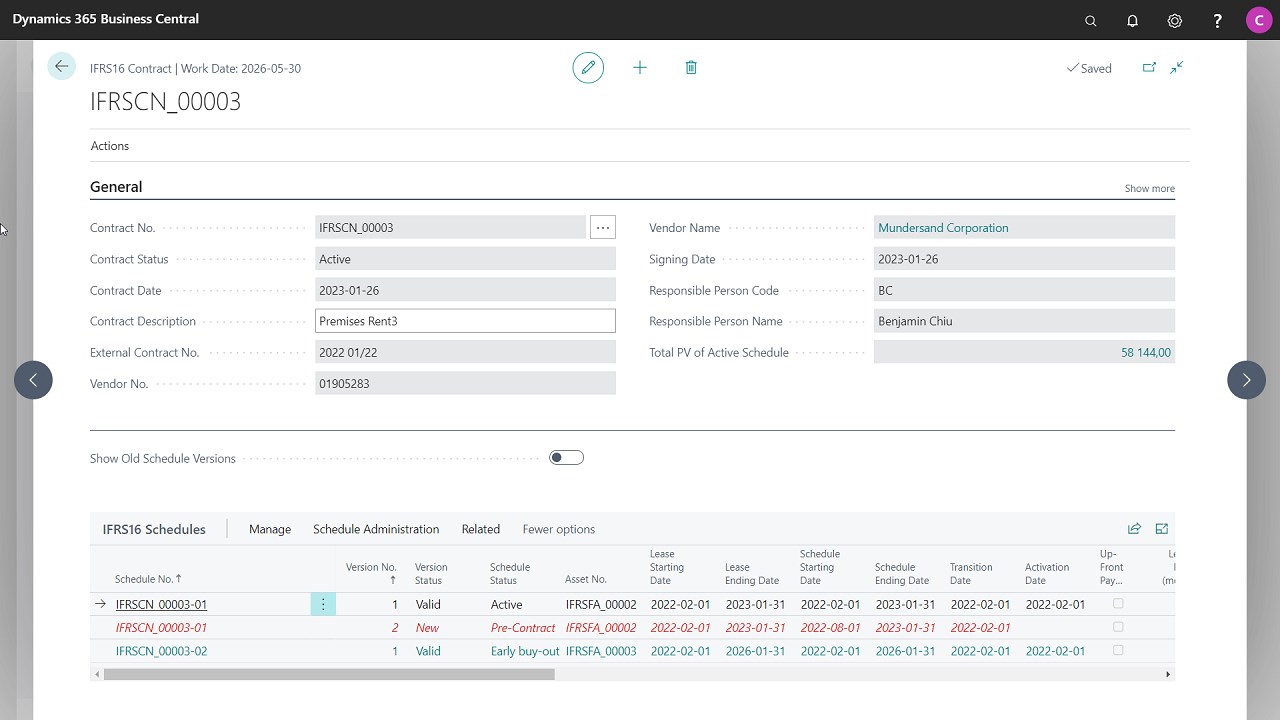The width and height of the screenshot is (1280, 720).
Task: Click Show more in General section
Action: (1150, 188)
